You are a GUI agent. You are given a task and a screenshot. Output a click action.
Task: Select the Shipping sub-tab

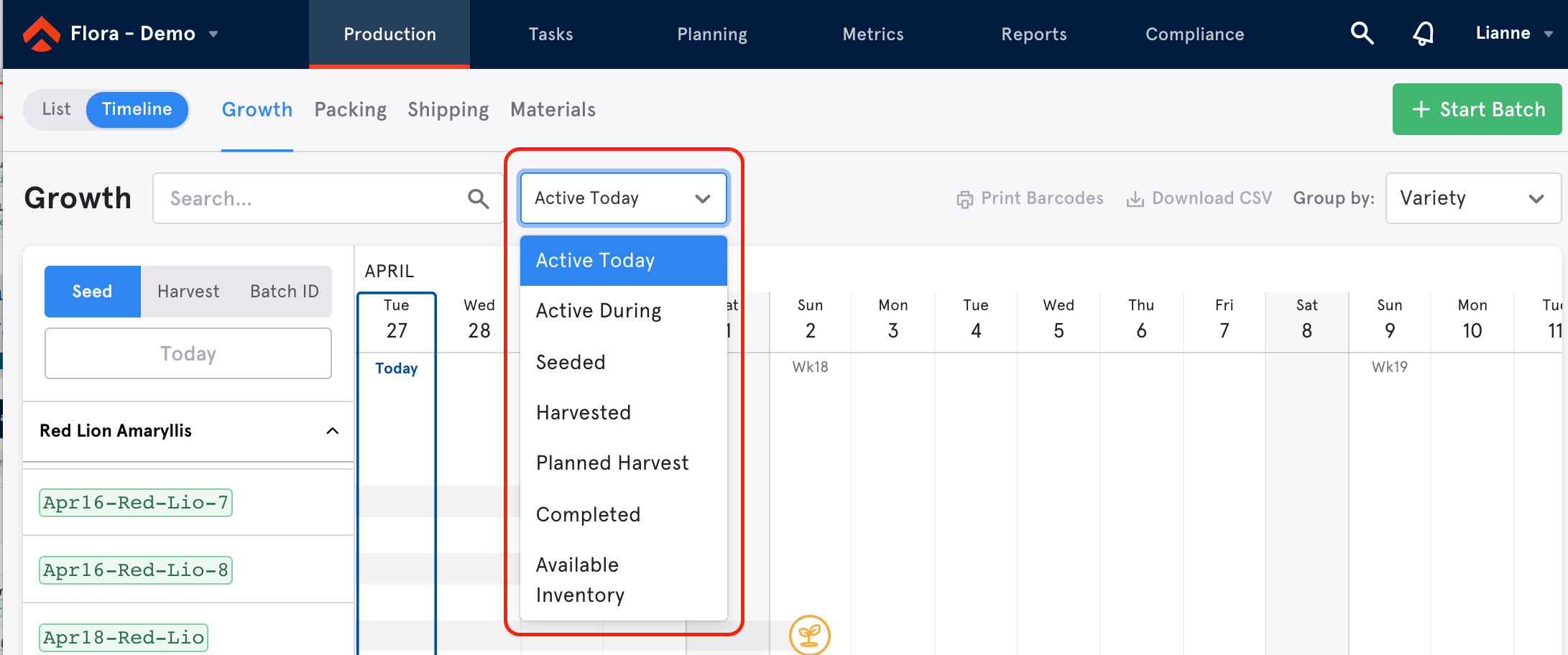[448, 110]
